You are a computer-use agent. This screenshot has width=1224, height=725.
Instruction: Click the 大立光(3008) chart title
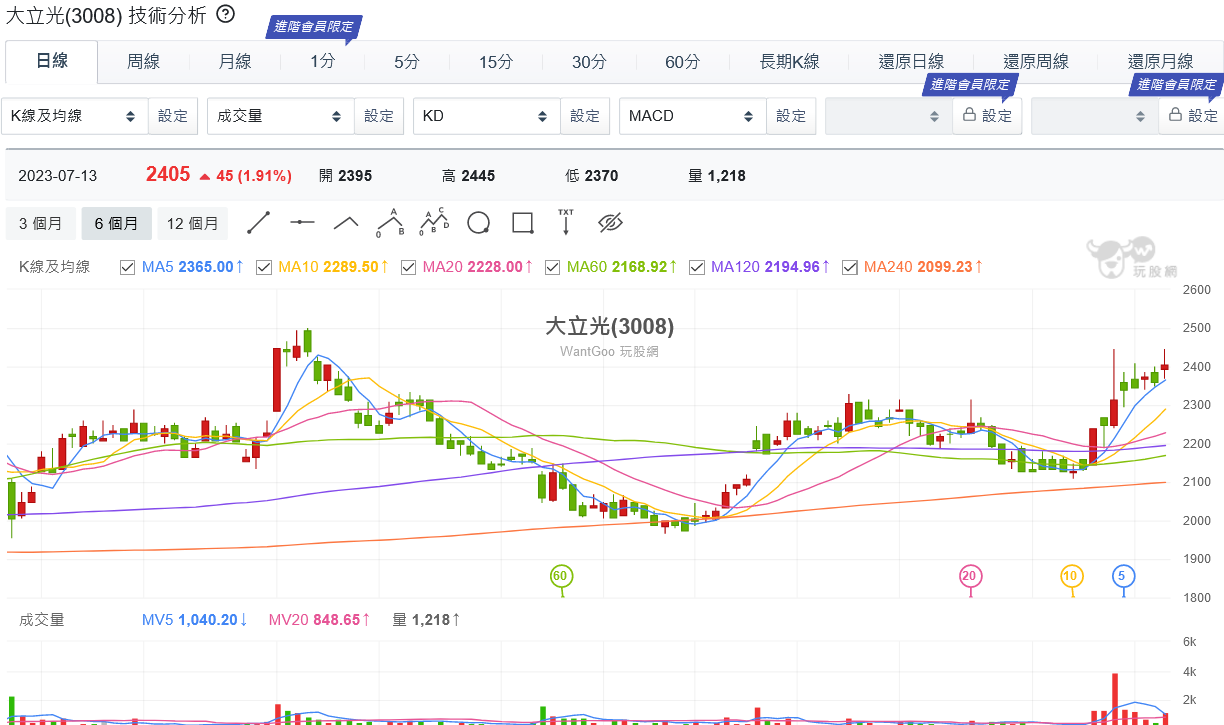point(609,326)
